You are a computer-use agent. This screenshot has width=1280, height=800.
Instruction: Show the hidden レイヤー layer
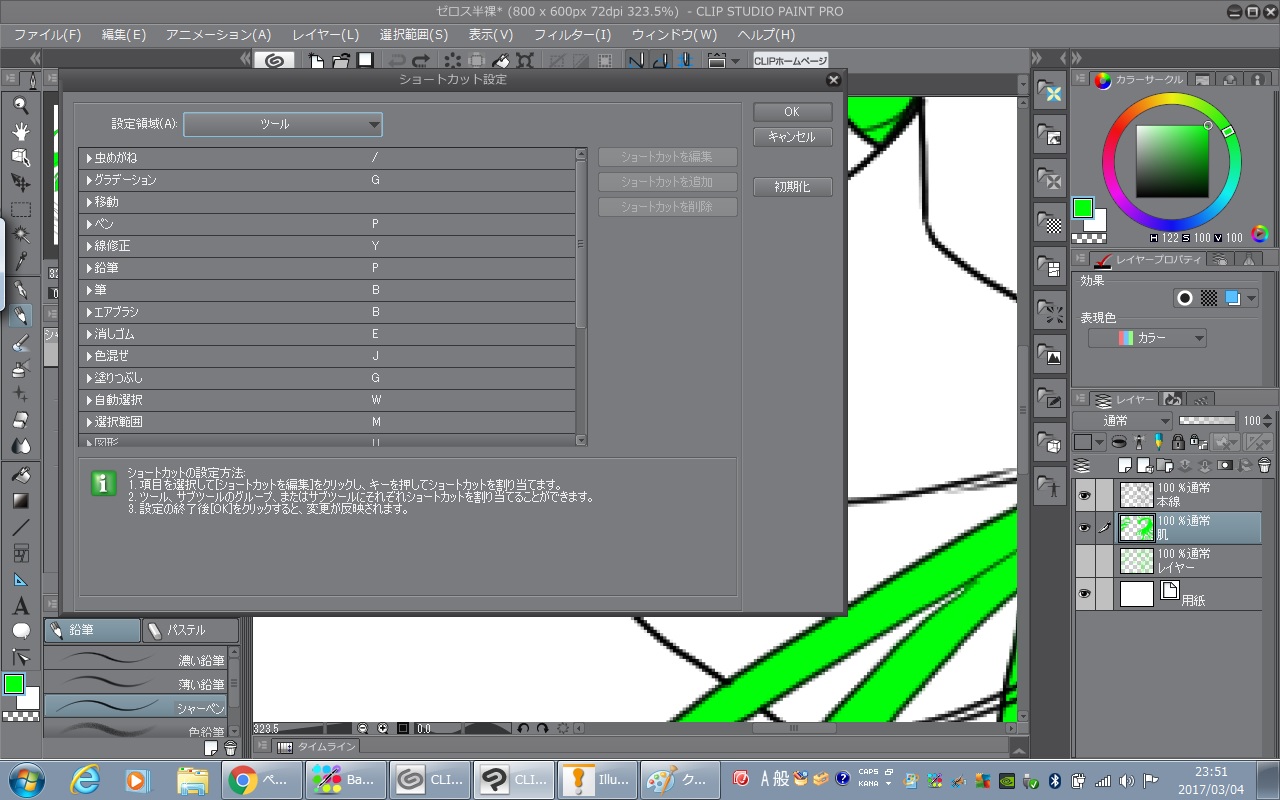coord(1085,560)
